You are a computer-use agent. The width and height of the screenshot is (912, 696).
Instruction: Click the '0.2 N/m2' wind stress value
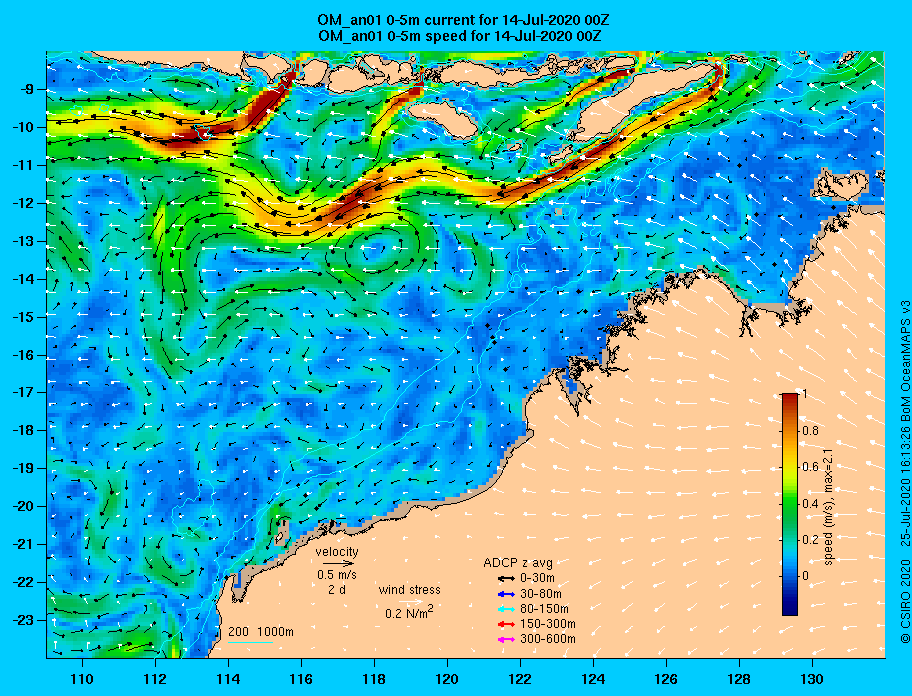(x=409, y=612)
